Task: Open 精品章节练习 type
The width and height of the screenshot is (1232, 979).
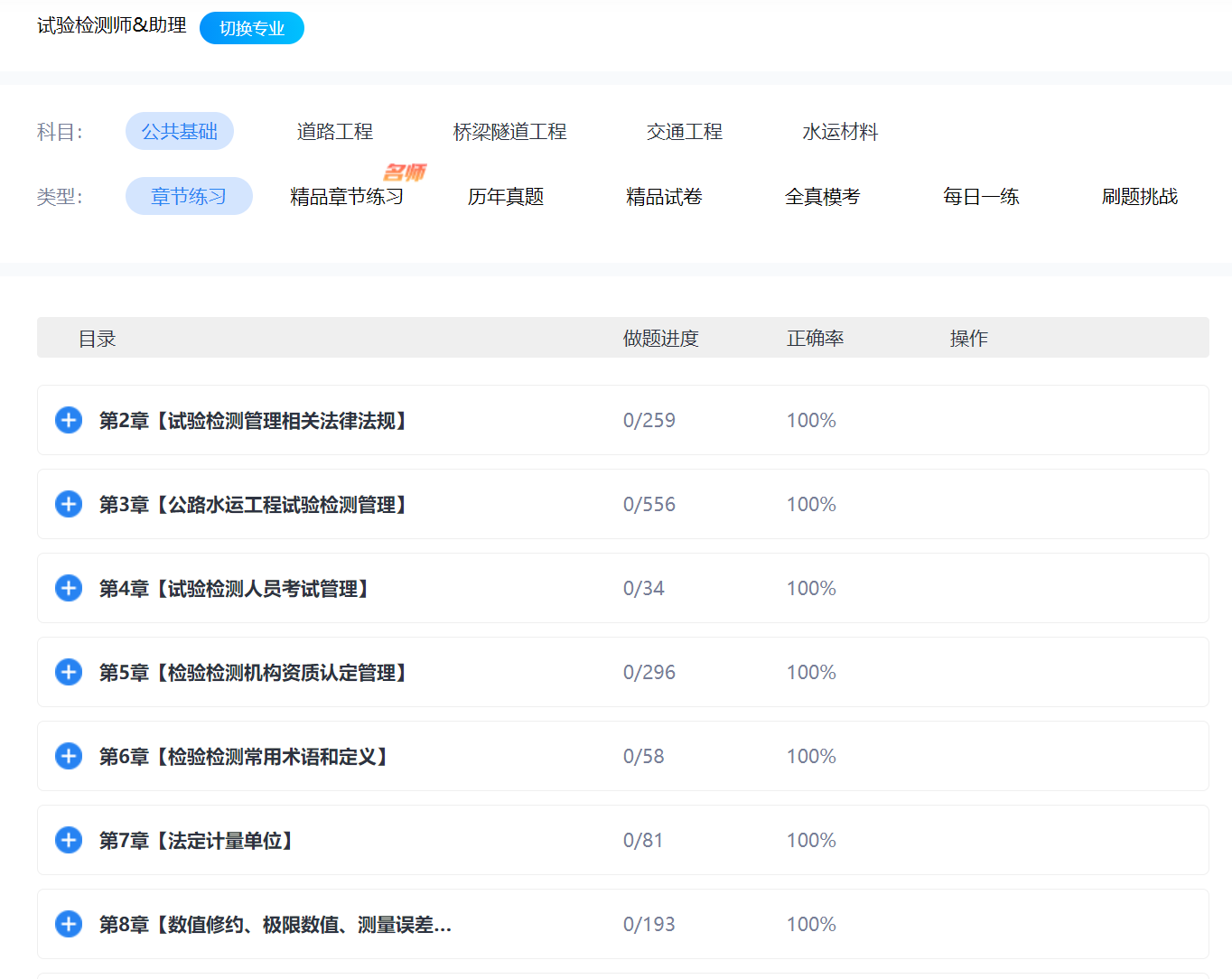Action: (x=347, y=197)
